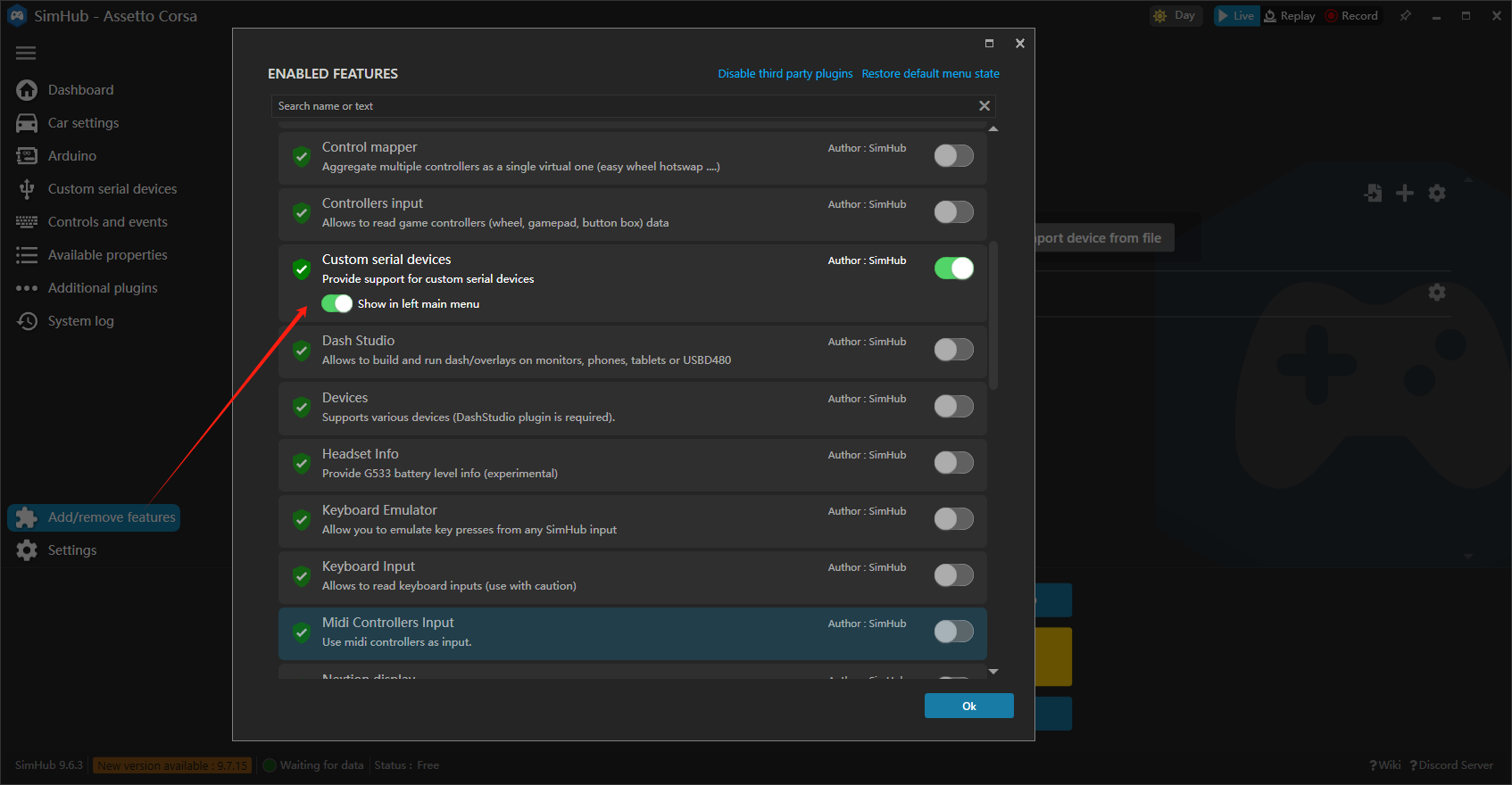This screenshot has width=1512, height=785.
Task: Open the Arduino section
Action: [72, 156]
